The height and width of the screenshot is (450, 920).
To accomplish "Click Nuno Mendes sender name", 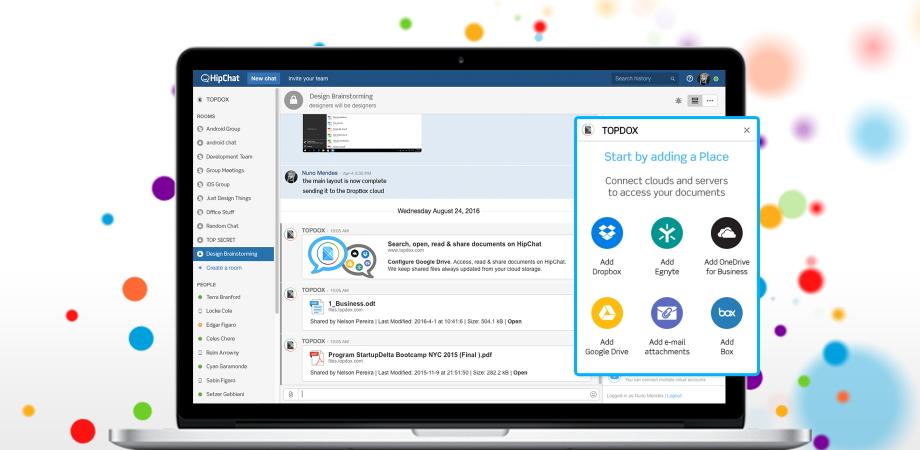I will click(320, 173).
